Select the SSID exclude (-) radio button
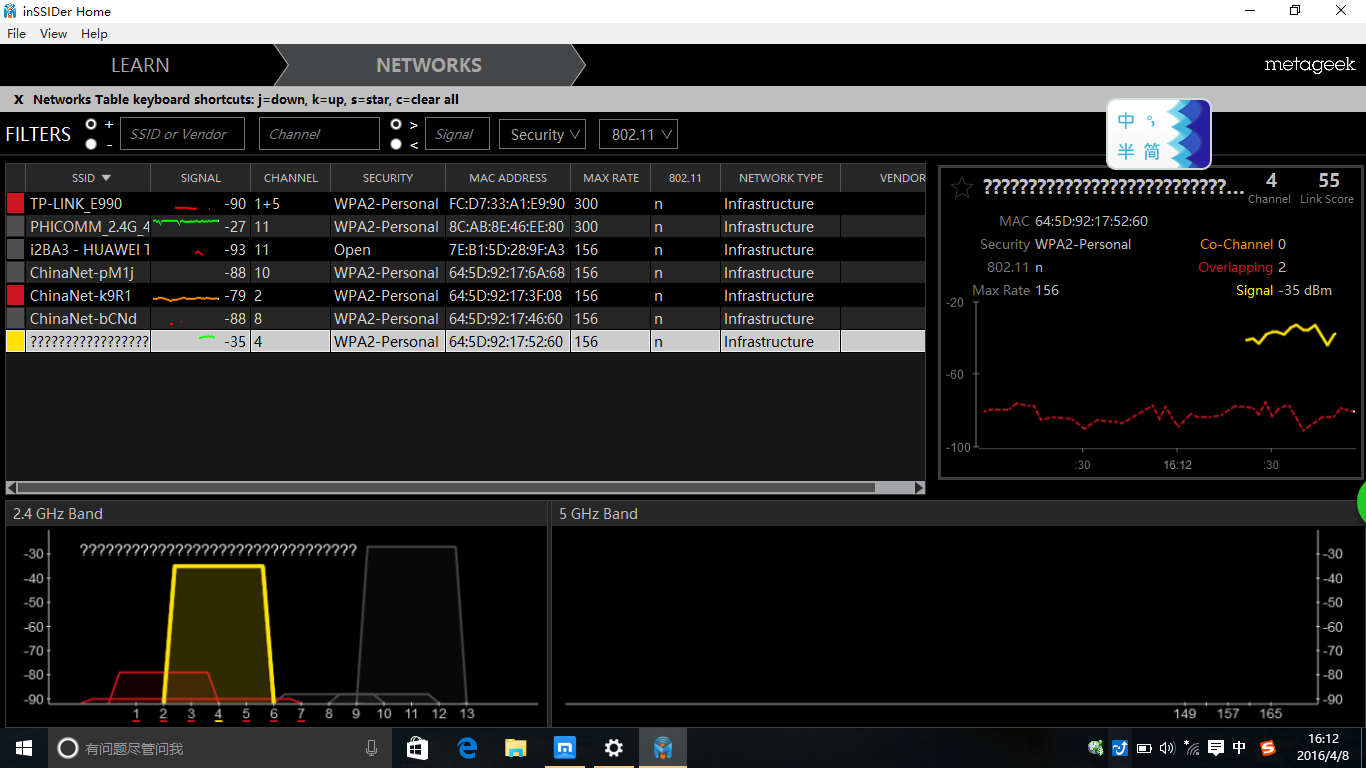The height and width of the screenshot is (768, 1366). pyautogui.click(x=92, y=144)
